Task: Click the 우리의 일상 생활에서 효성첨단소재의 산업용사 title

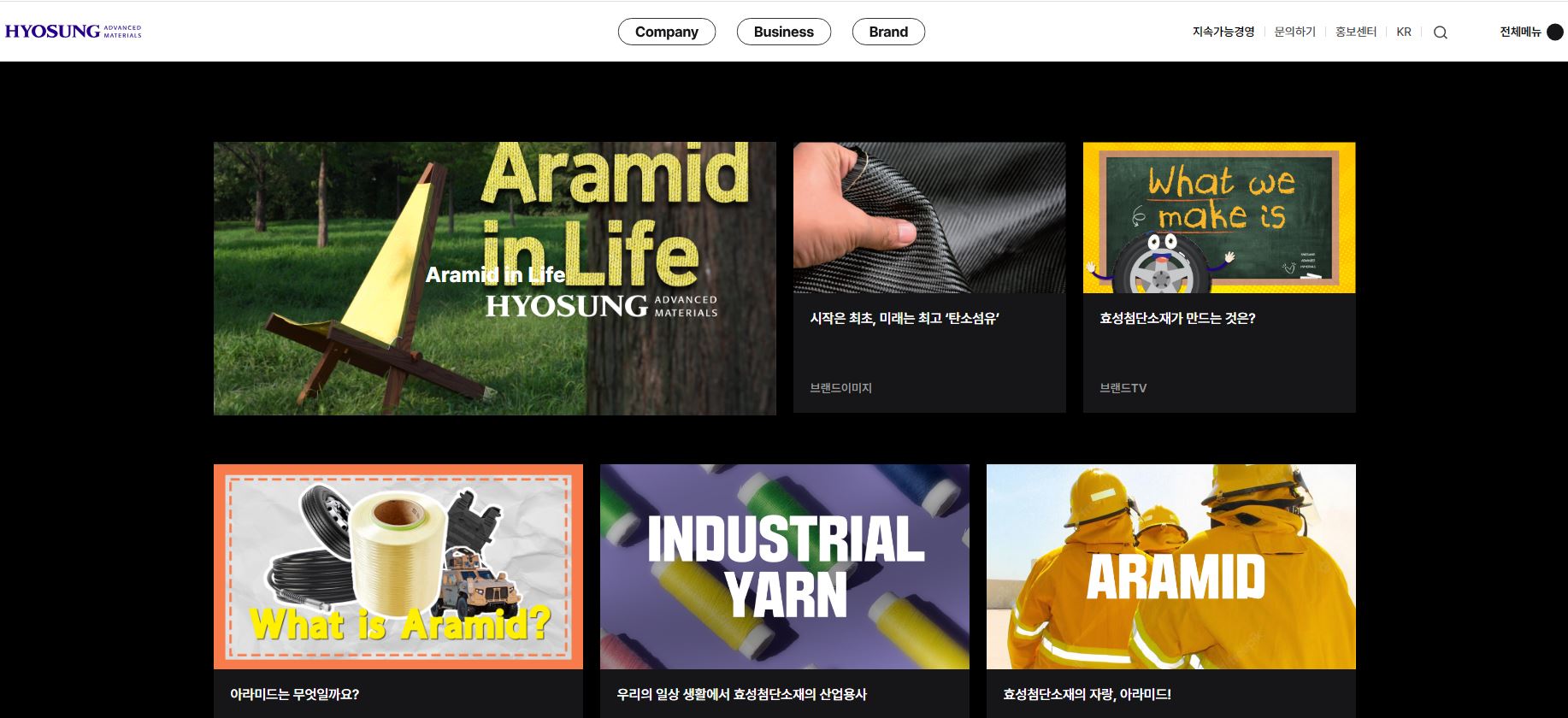Action: (x=742, y=694)
